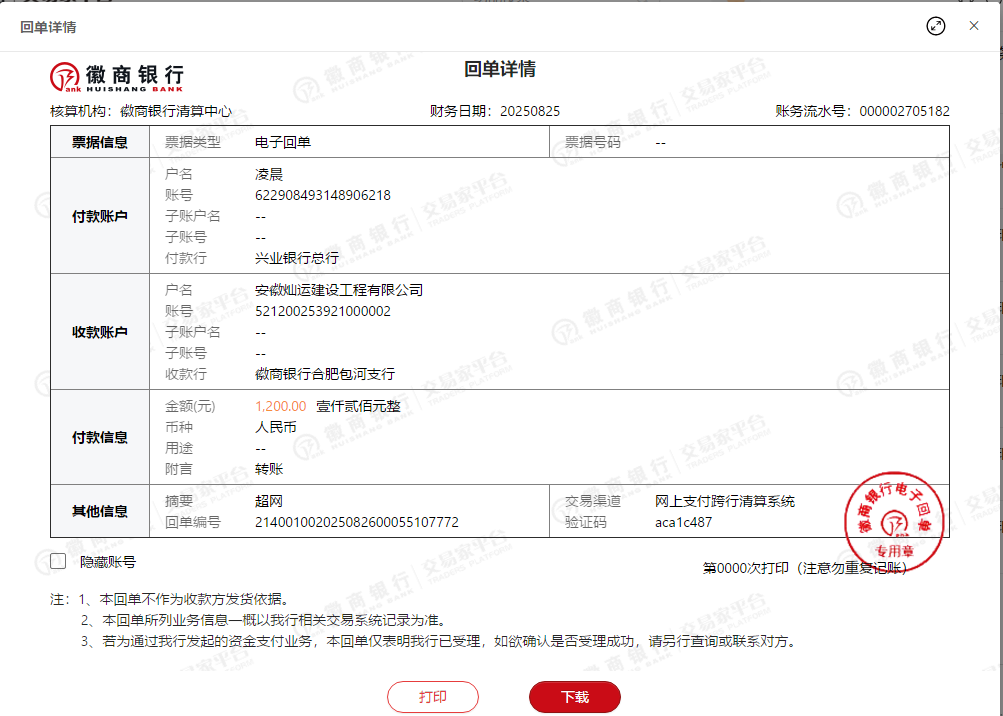
Task: Select receipt number 21400100202508260055107772
Action: click(357, 522)
